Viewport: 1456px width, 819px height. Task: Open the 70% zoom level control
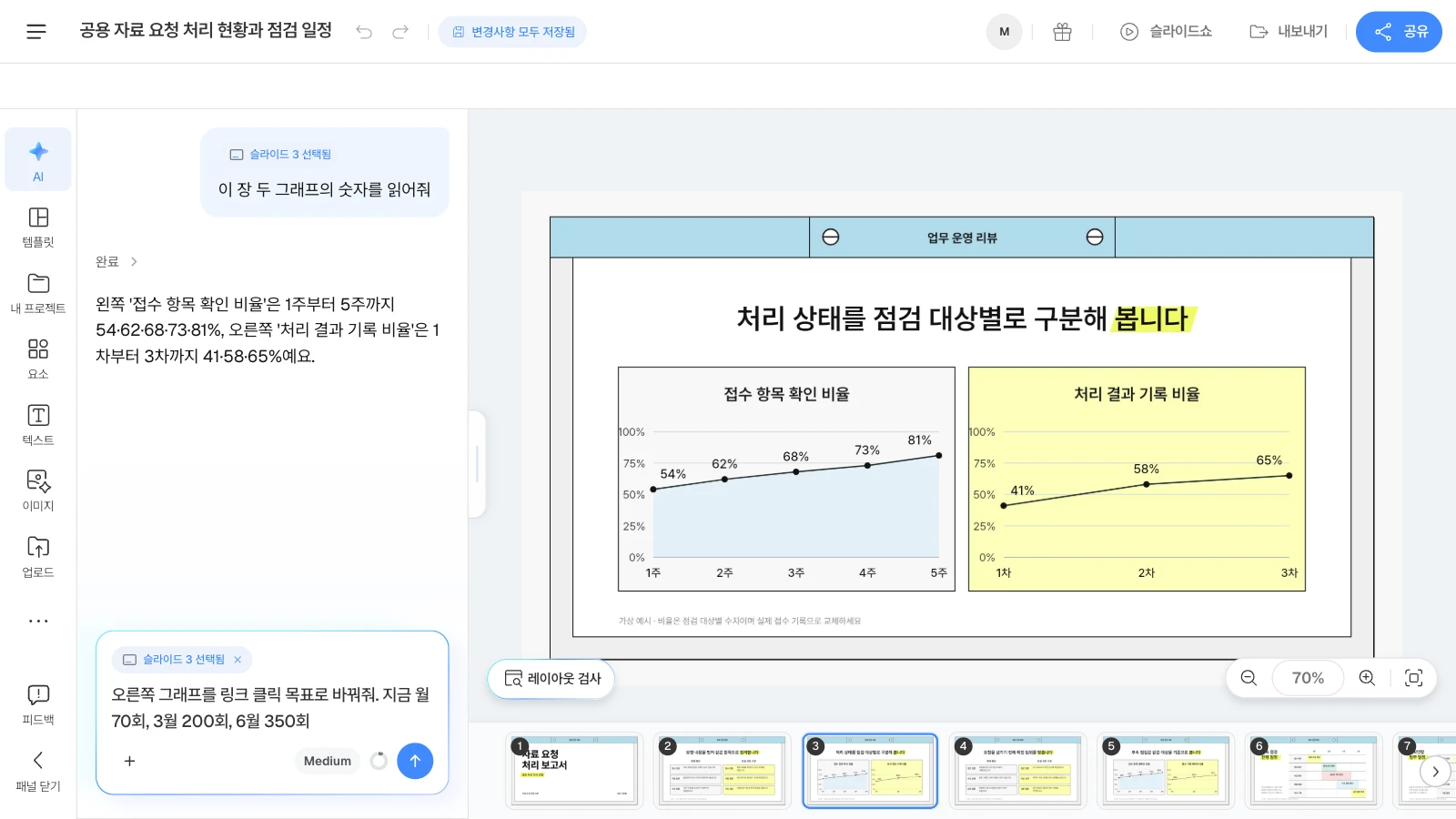click(1308, 678)
